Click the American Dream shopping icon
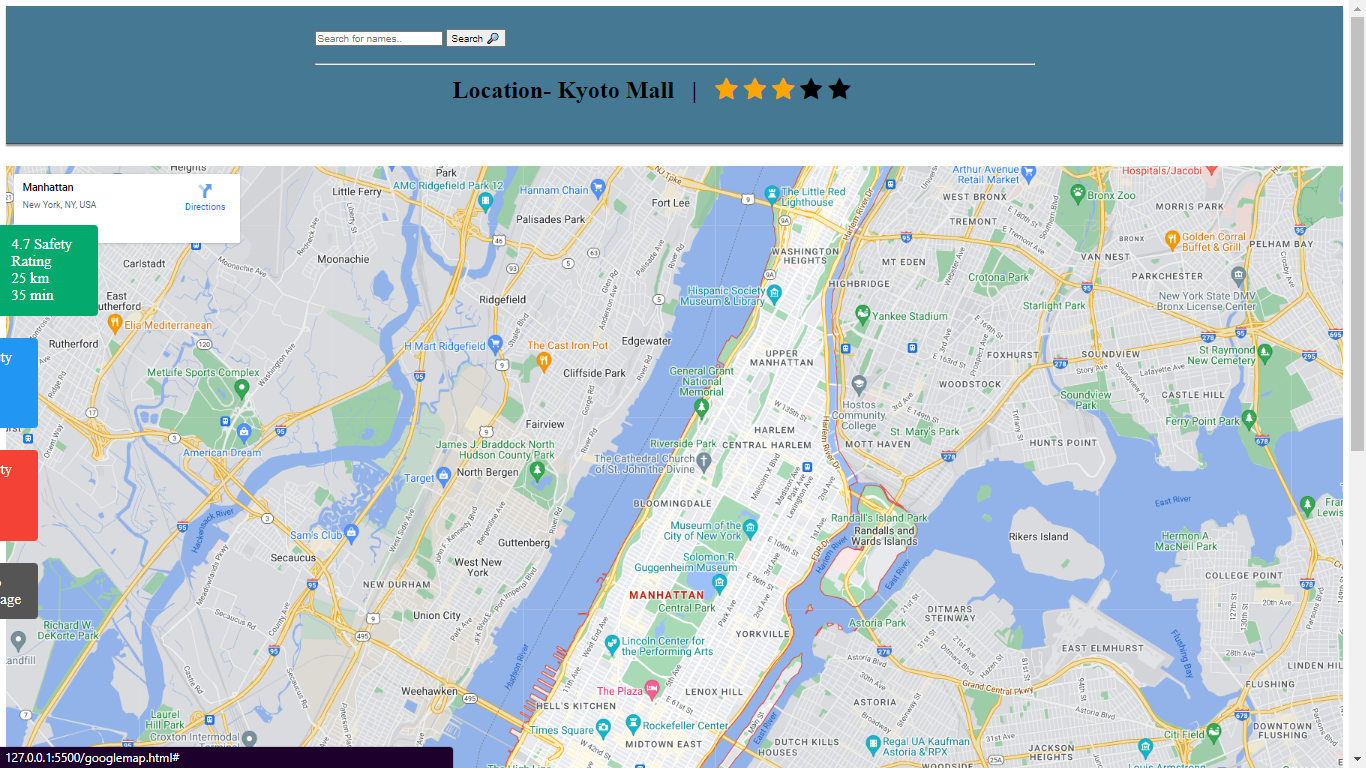1366x768 pixels. [245, 432]
